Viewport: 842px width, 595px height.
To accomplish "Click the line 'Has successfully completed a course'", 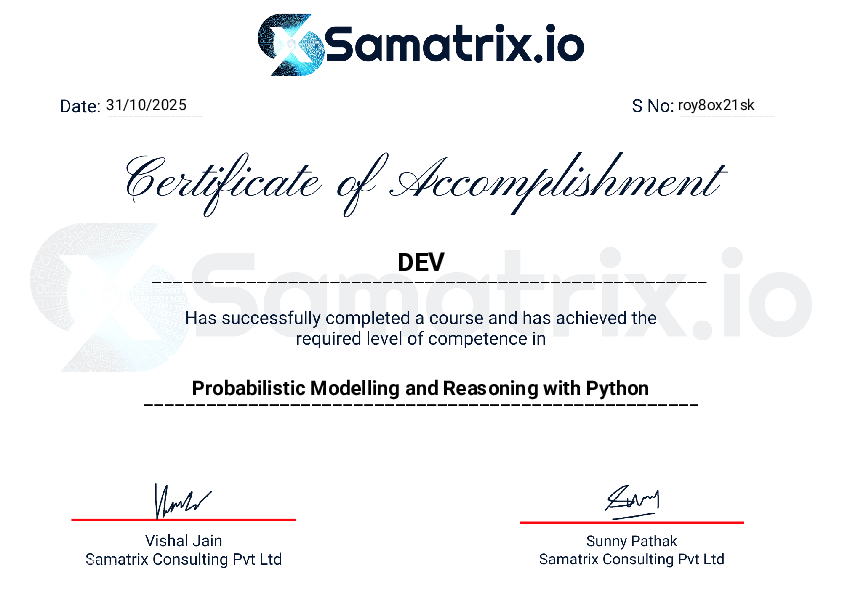I will pyautogui.click(x=420, y=318).
